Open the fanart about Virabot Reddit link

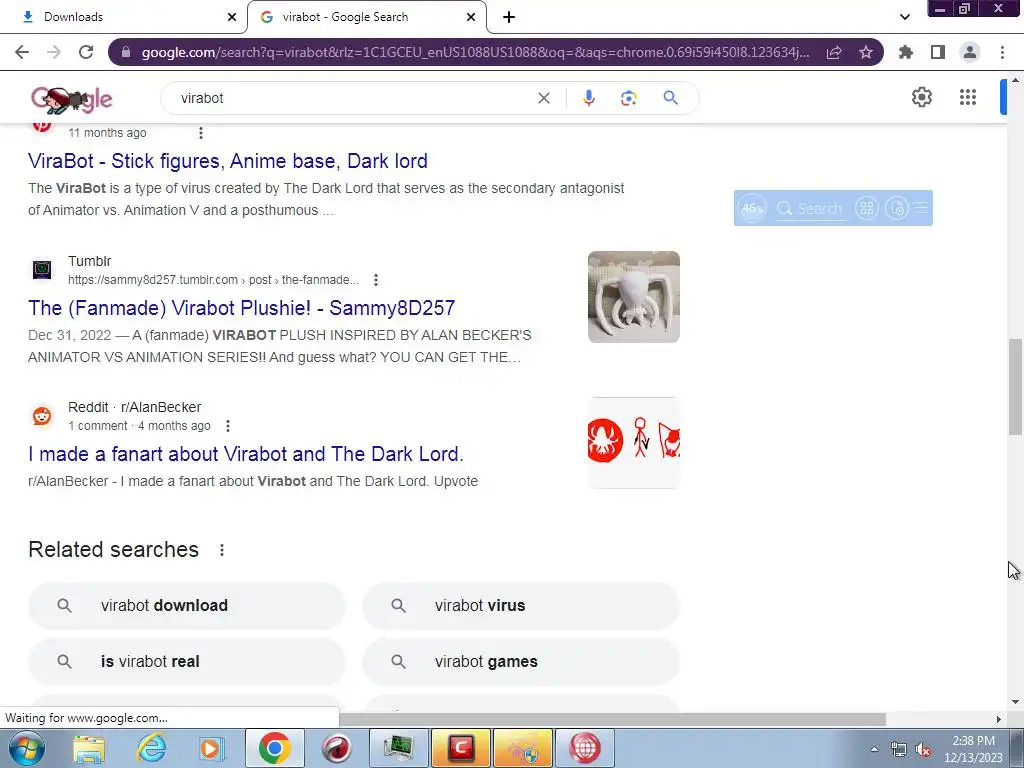click(246, 455)
